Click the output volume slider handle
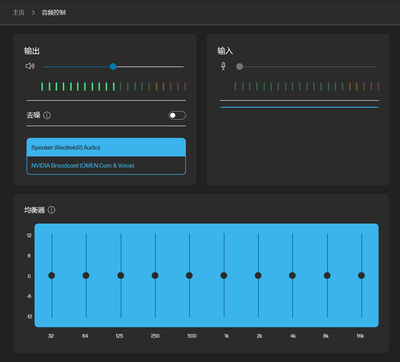The height and width of the screenshot is (362, 400). tap(113, 66)
